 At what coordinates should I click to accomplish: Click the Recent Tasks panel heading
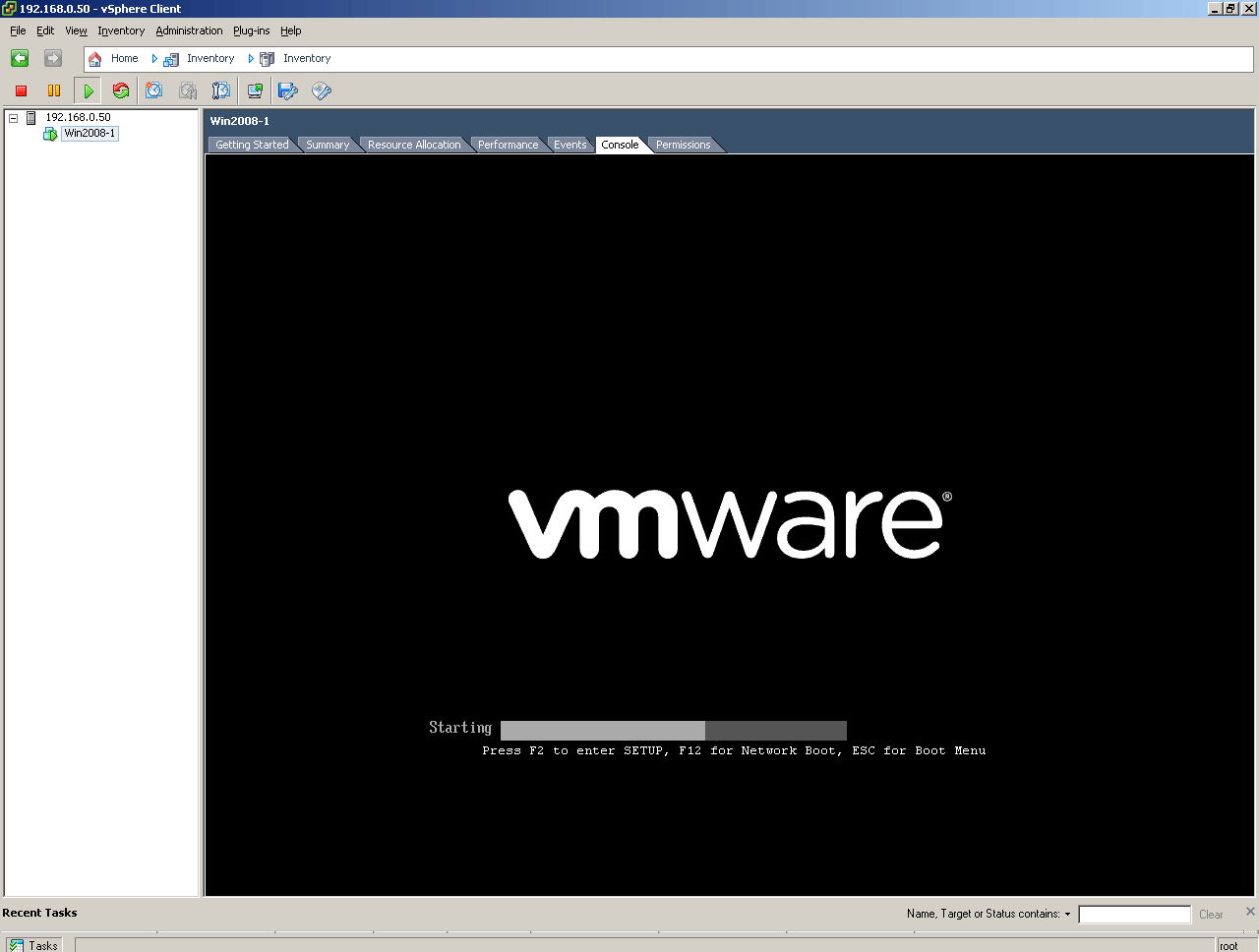[39, 913]
